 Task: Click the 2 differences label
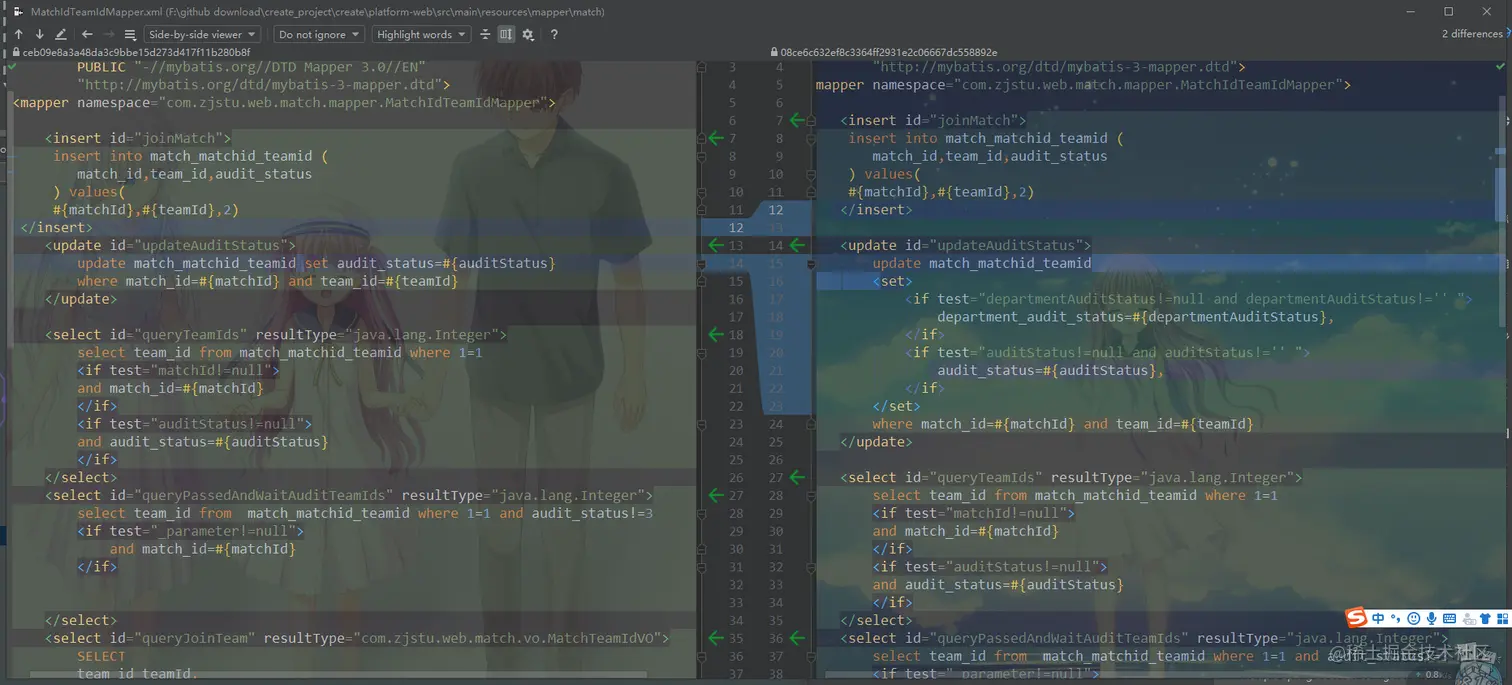pyautogui.click(x=1472, y=34)
